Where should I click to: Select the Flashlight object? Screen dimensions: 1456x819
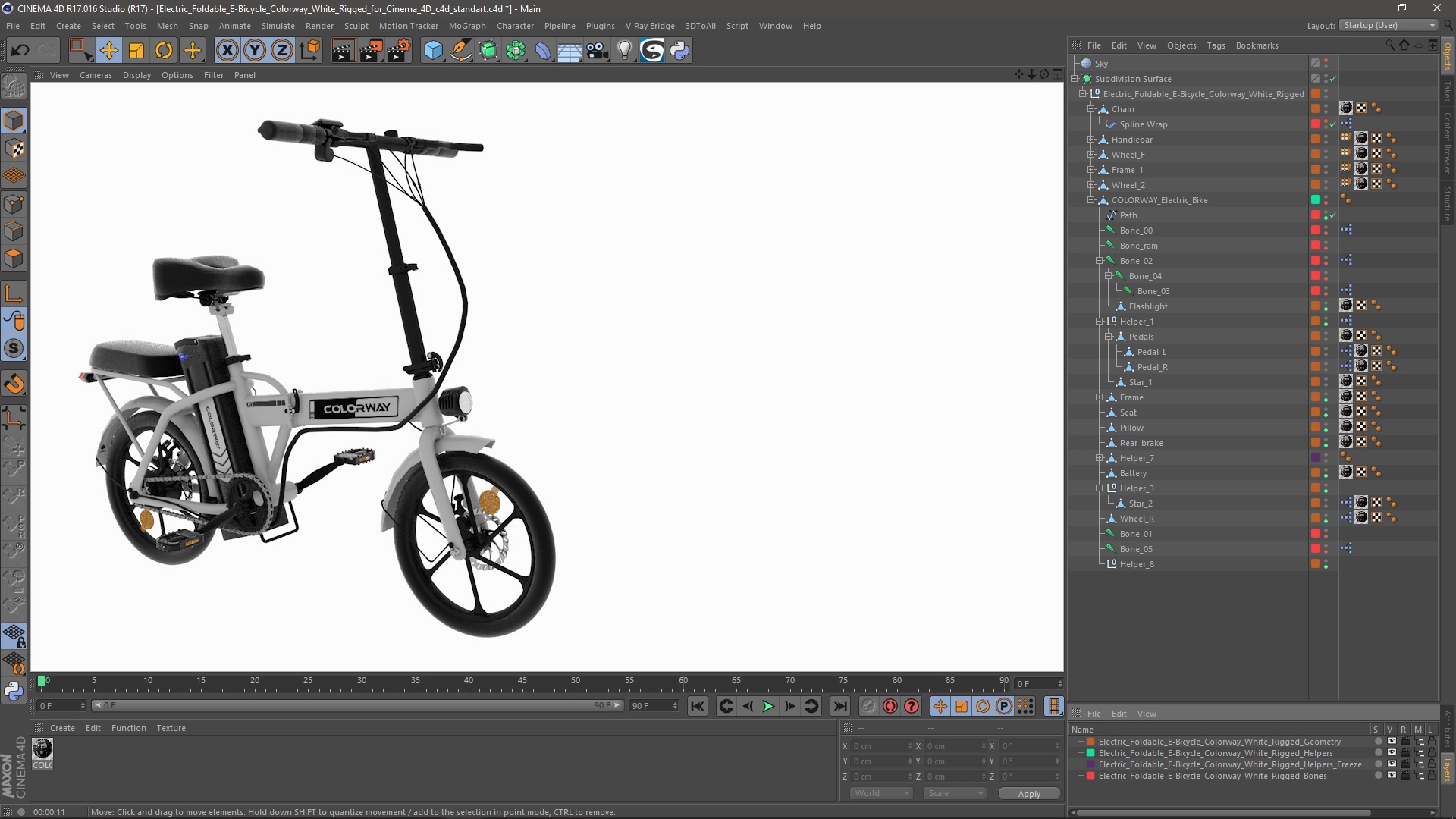coord(1148,306)
